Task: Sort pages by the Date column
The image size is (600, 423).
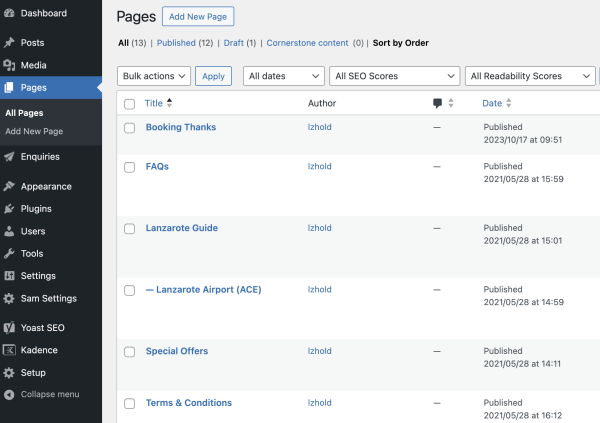Action: 492,103
